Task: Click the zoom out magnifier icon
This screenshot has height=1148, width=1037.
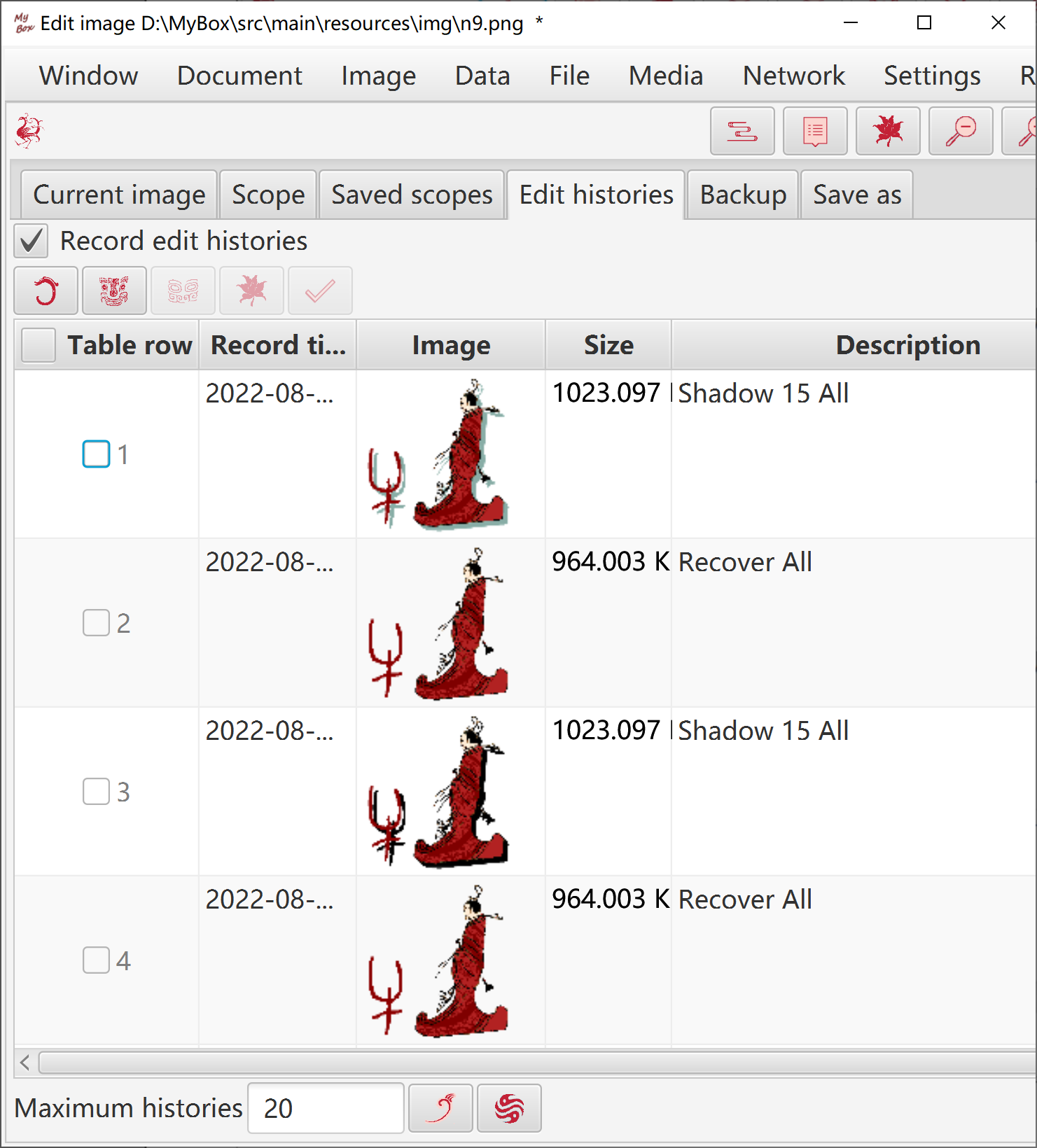Action: [x=961, y=131]
